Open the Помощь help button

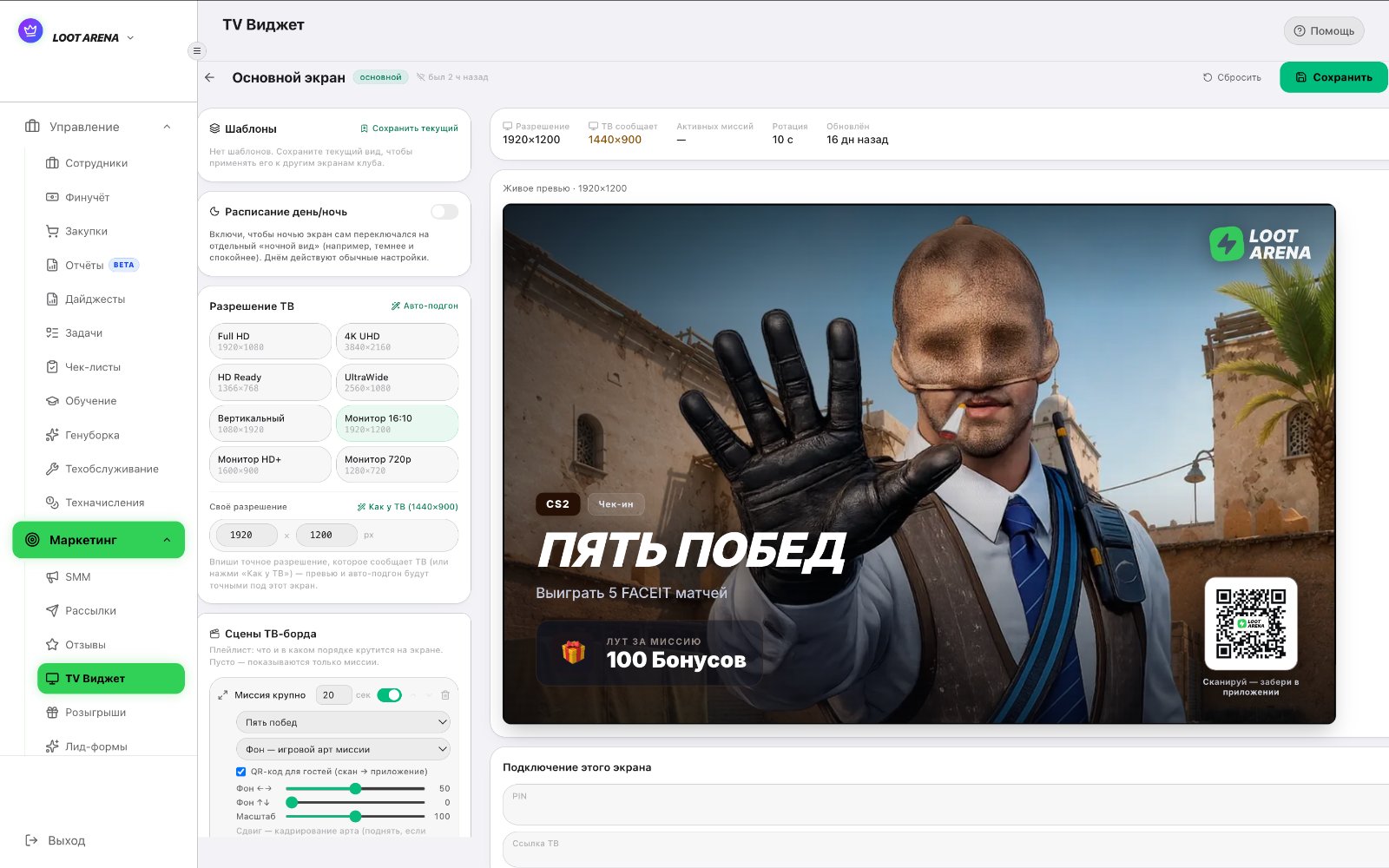1324,31
